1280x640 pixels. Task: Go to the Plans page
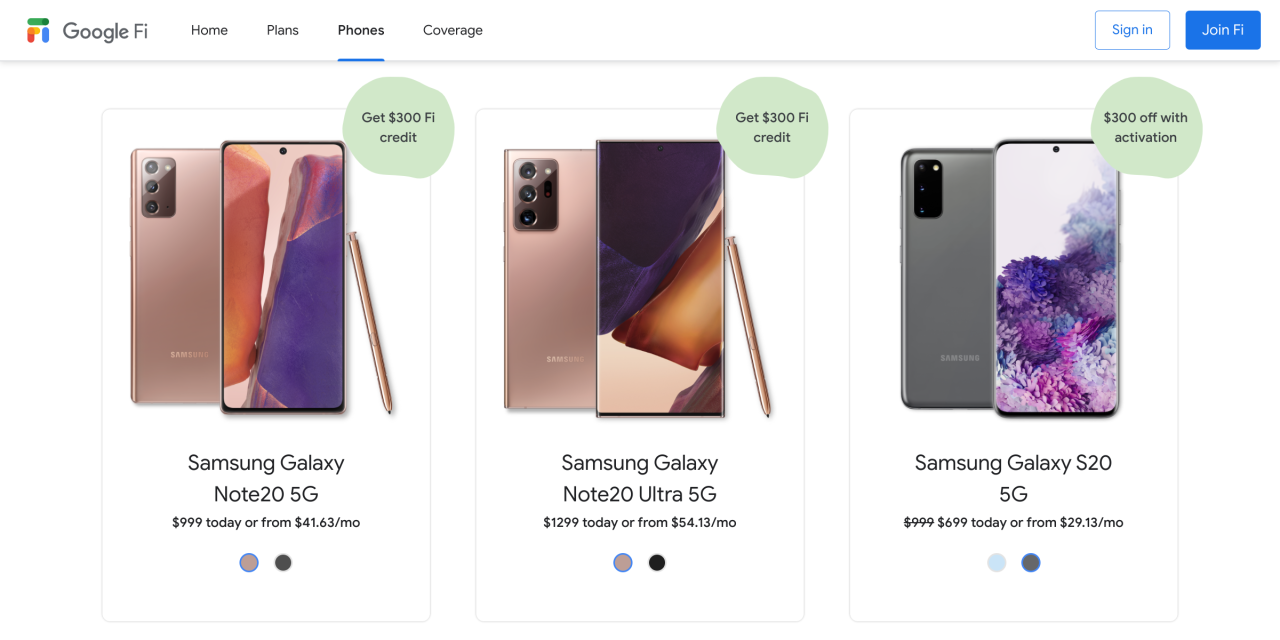[x=282, y=30]
